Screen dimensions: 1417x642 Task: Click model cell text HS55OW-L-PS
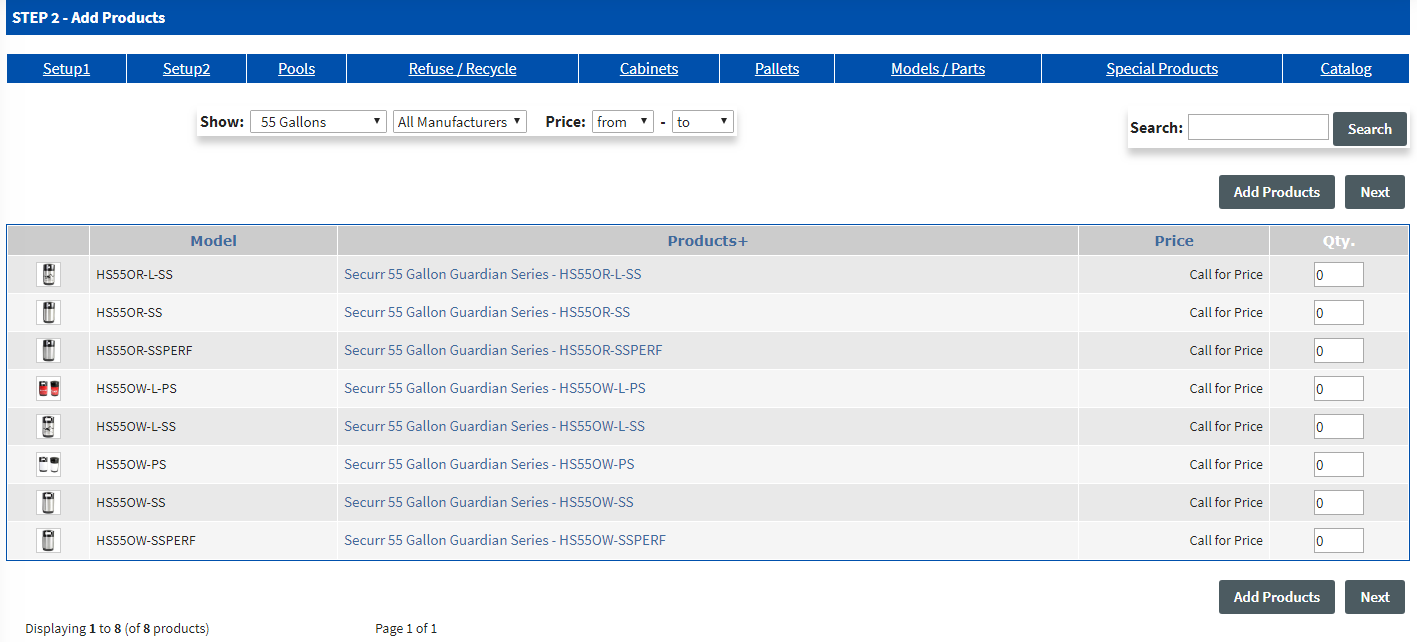(136, 388)
